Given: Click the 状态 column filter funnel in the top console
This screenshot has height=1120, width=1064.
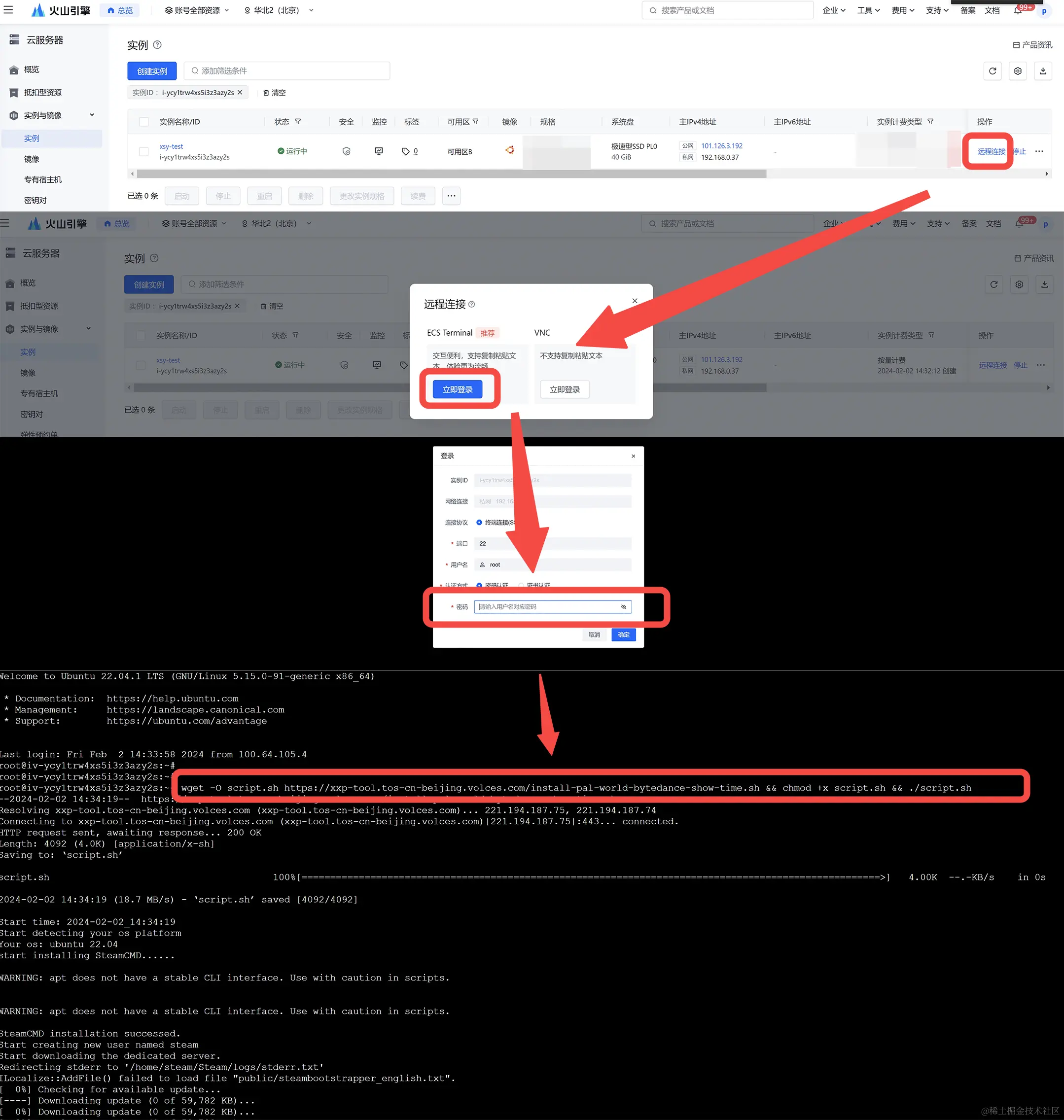Looking at the screenshot, I should pos(298,121).
